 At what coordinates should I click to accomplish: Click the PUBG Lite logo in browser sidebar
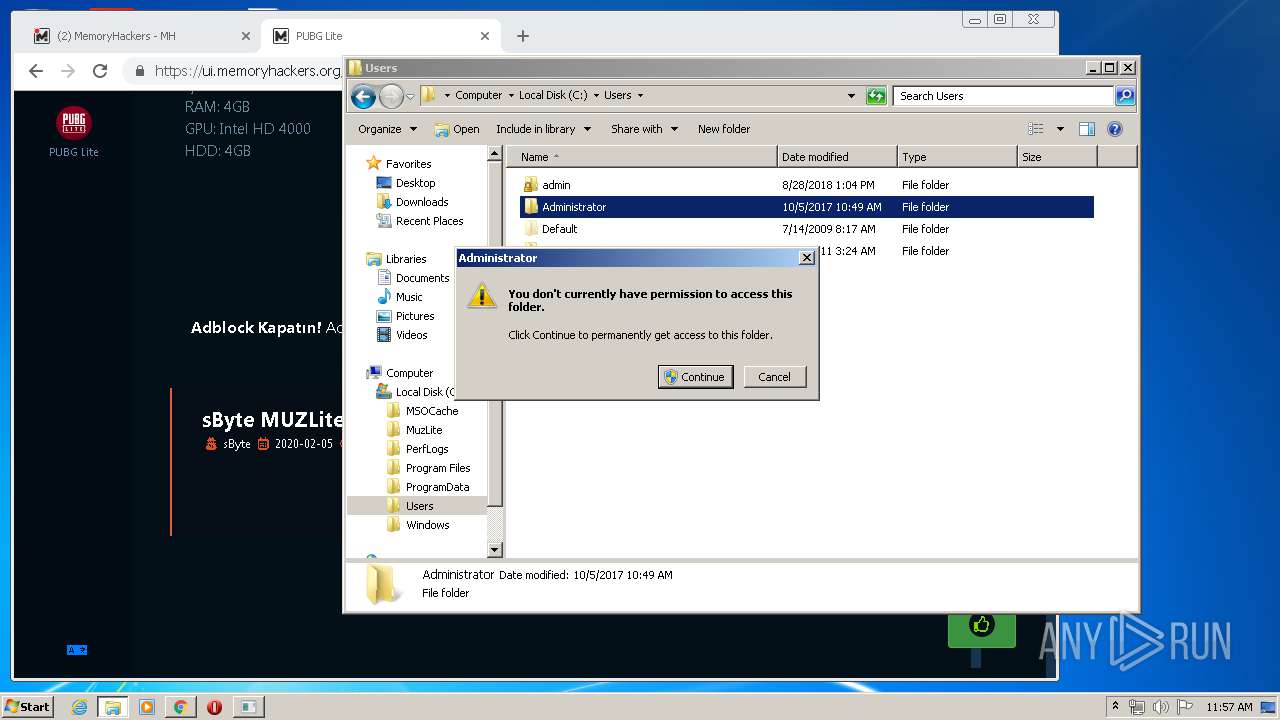(74, 123)
